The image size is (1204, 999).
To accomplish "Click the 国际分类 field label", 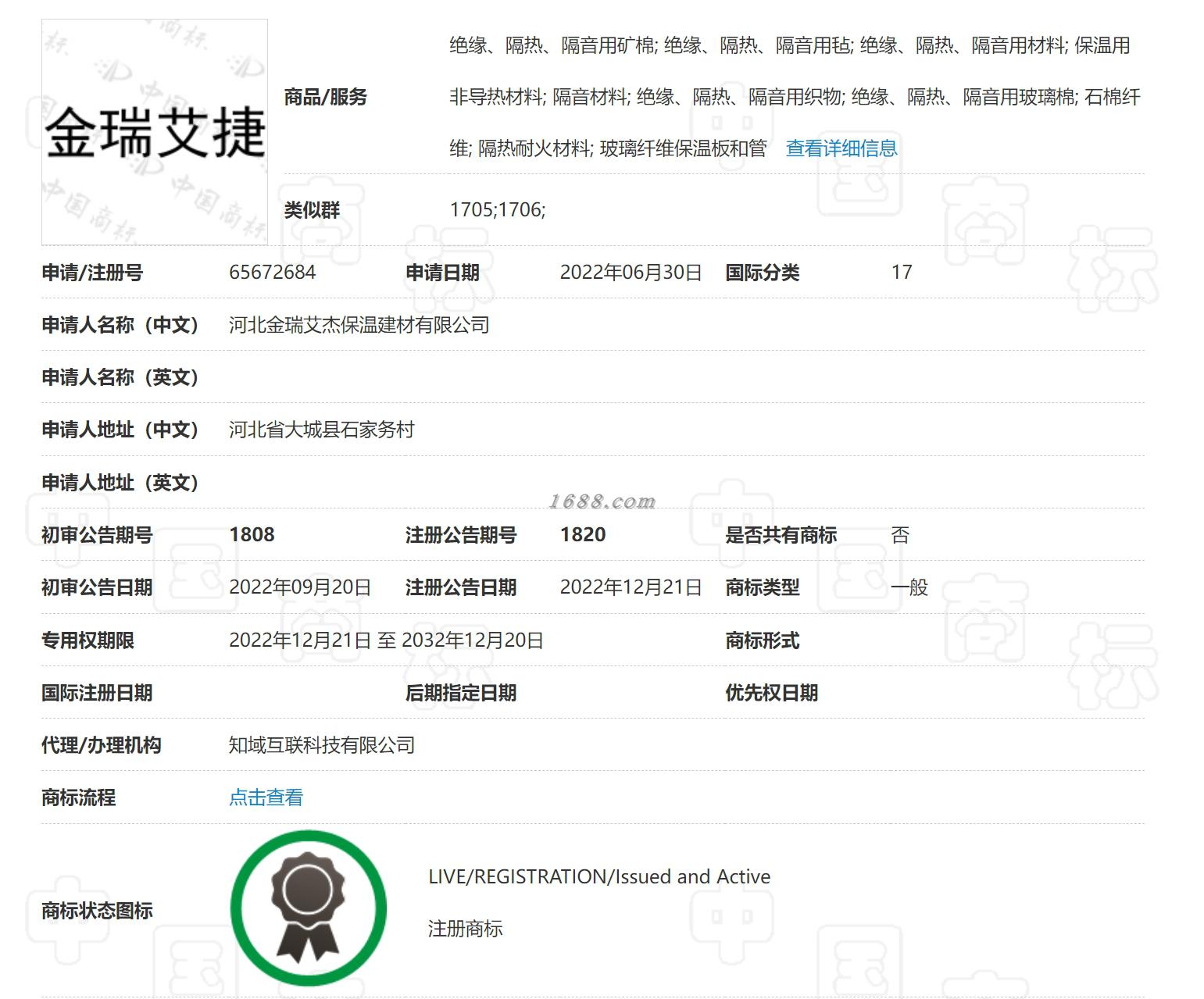I will click(763, 273).
